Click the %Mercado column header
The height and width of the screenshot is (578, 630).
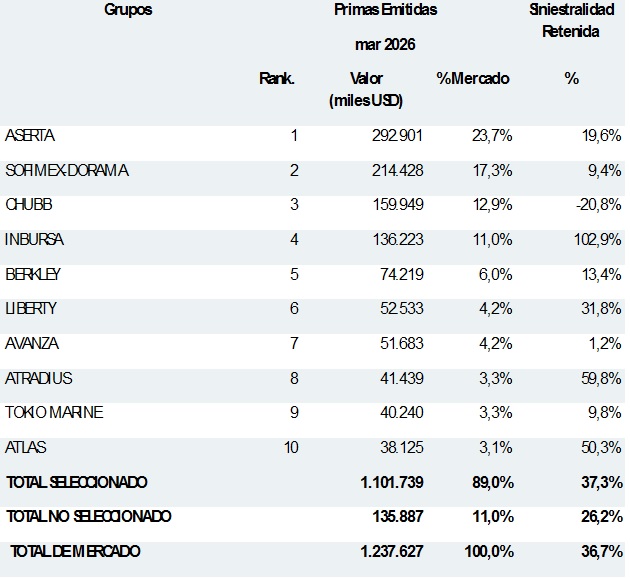pos(473,78)
